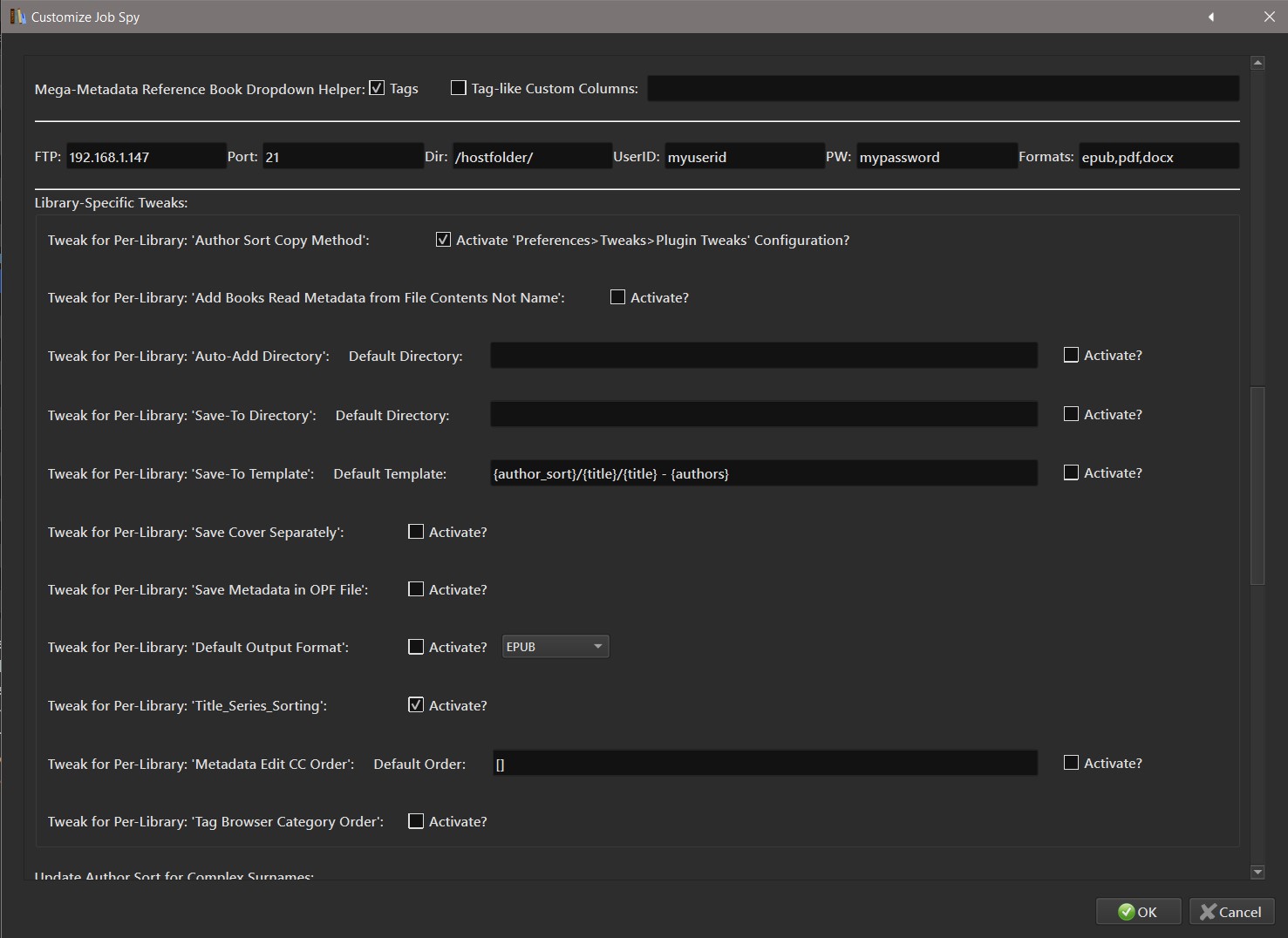1288x938 pixels.
Task: Close the Customize Job Spy dialog
Action: click(x=1269, y=17)
